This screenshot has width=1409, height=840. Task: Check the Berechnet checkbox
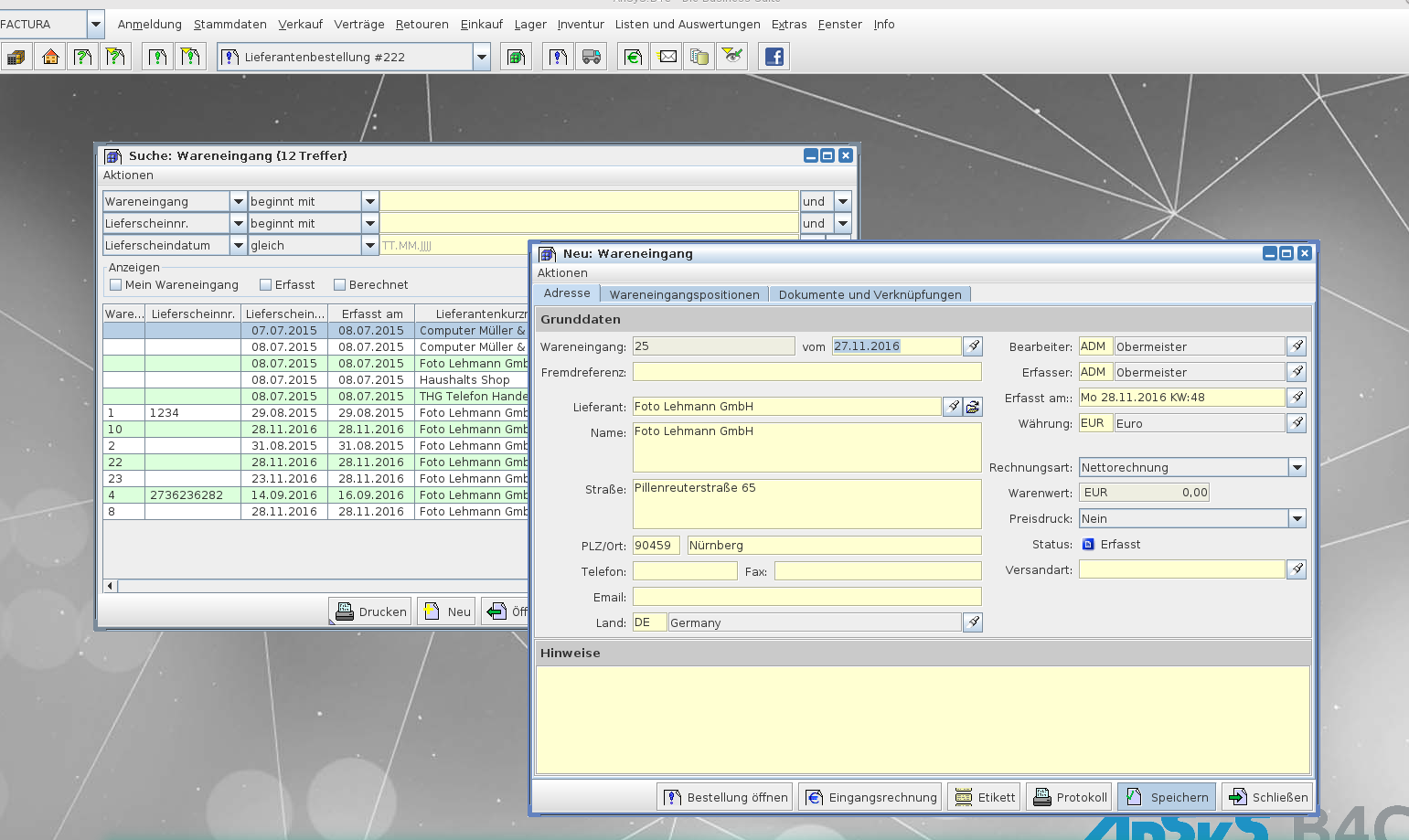[x=340, y=285]
